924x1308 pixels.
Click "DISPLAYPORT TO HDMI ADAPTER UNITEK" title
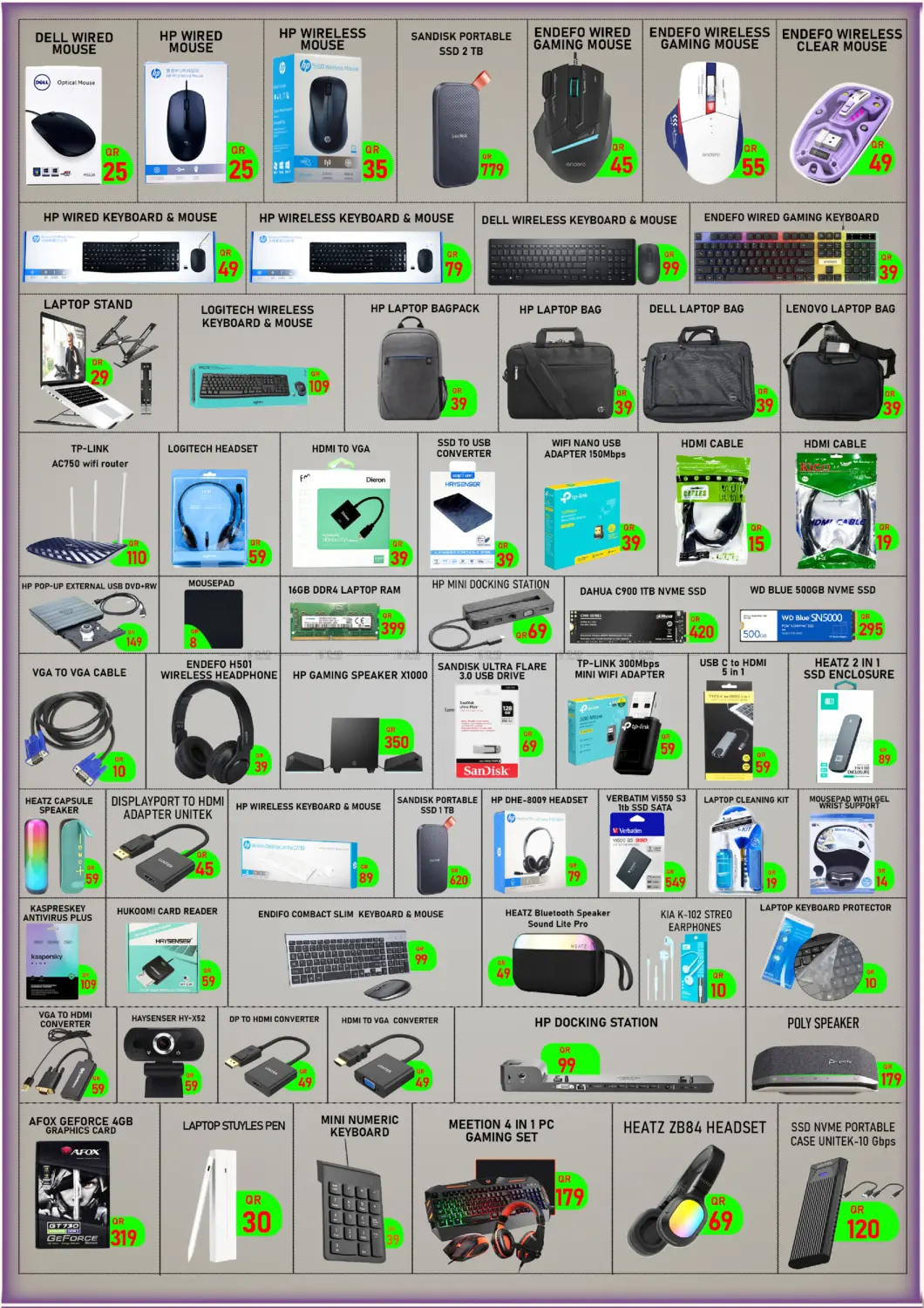pos(167,807)
